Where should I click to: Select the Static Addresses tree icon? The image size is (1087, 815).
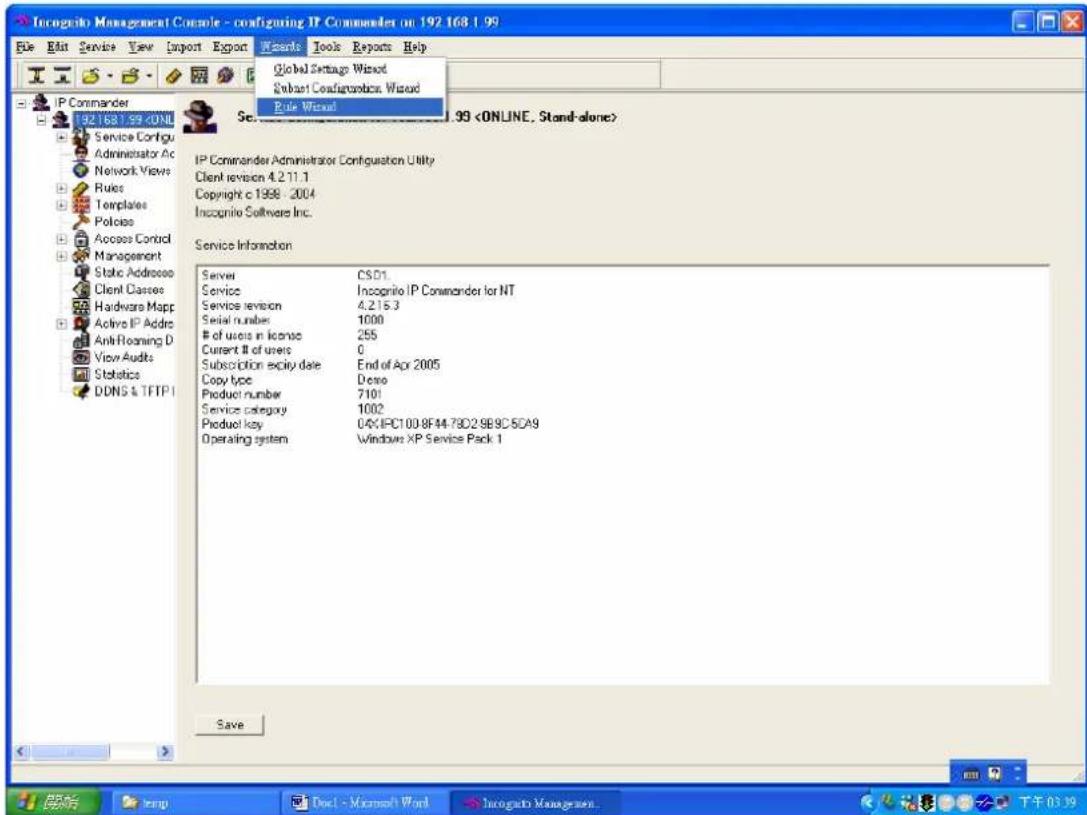click(x=82, y=272)
